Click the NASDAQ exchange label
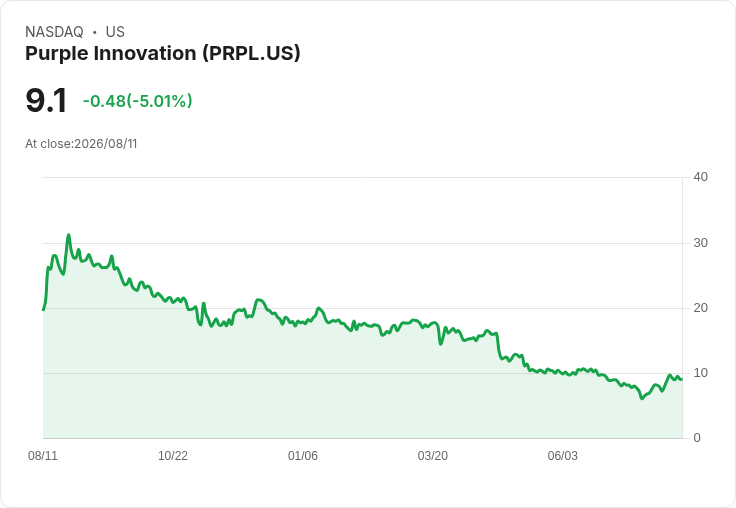 coord(54,32)
